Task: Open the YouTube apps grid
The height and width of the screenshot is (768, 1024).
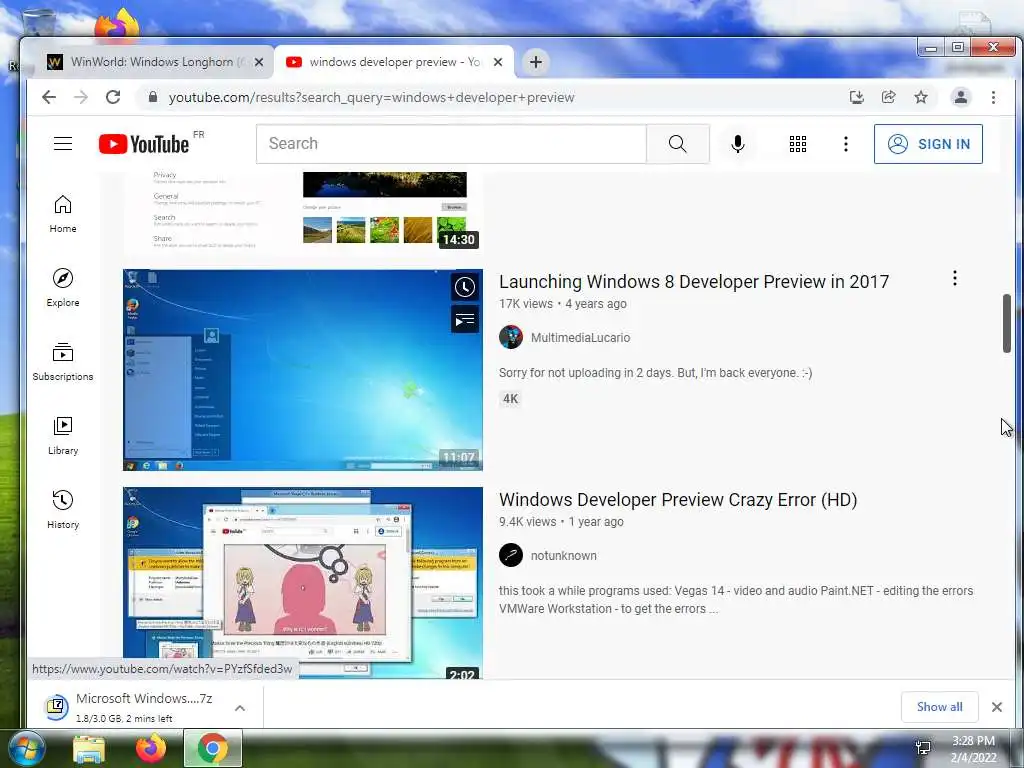Action: (797, 144)
